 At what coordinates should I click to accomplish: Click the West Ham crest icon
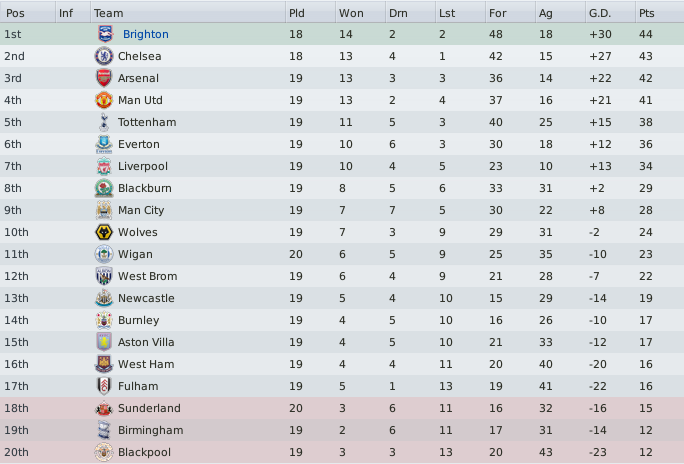coord(104,364)
